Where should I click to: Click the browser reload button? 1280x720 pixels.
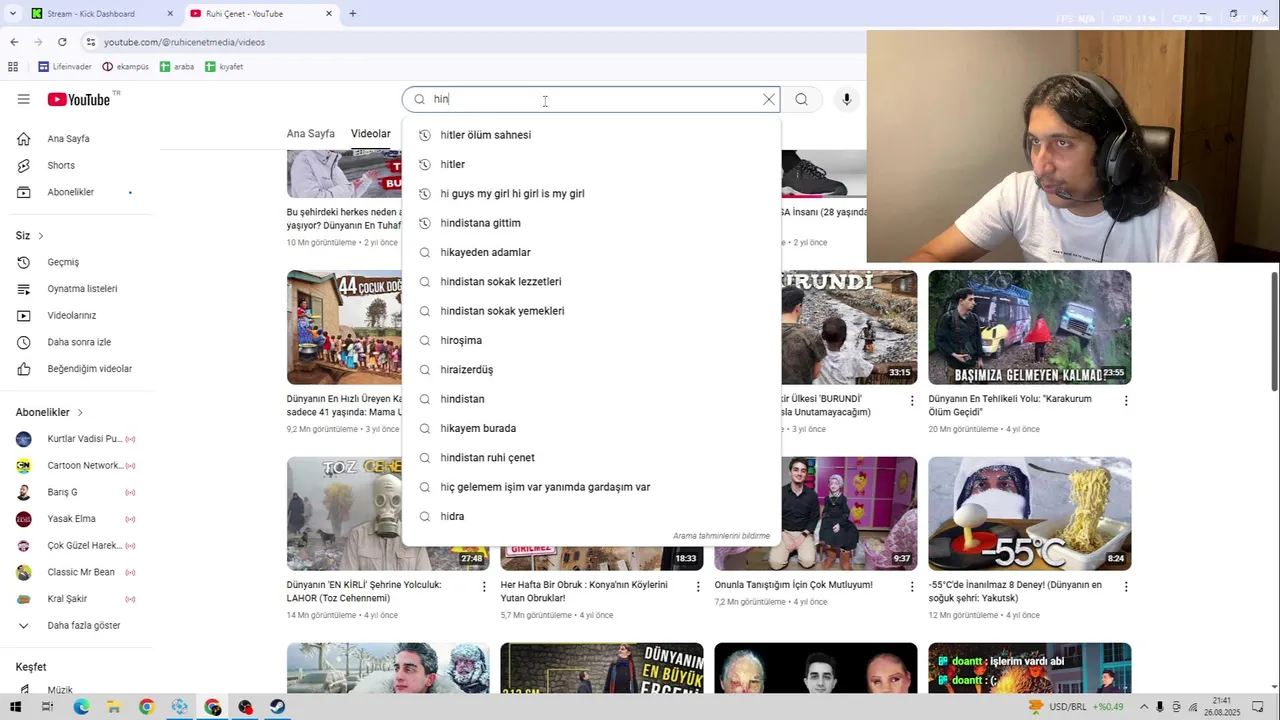coord(62,42)
